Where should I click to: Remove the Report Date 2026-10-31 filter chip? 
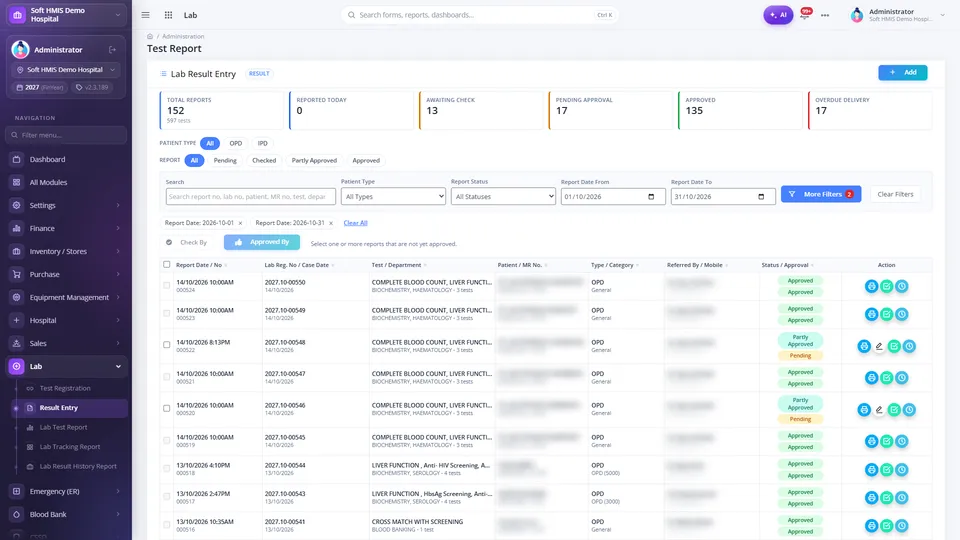(x=331, y=223)
